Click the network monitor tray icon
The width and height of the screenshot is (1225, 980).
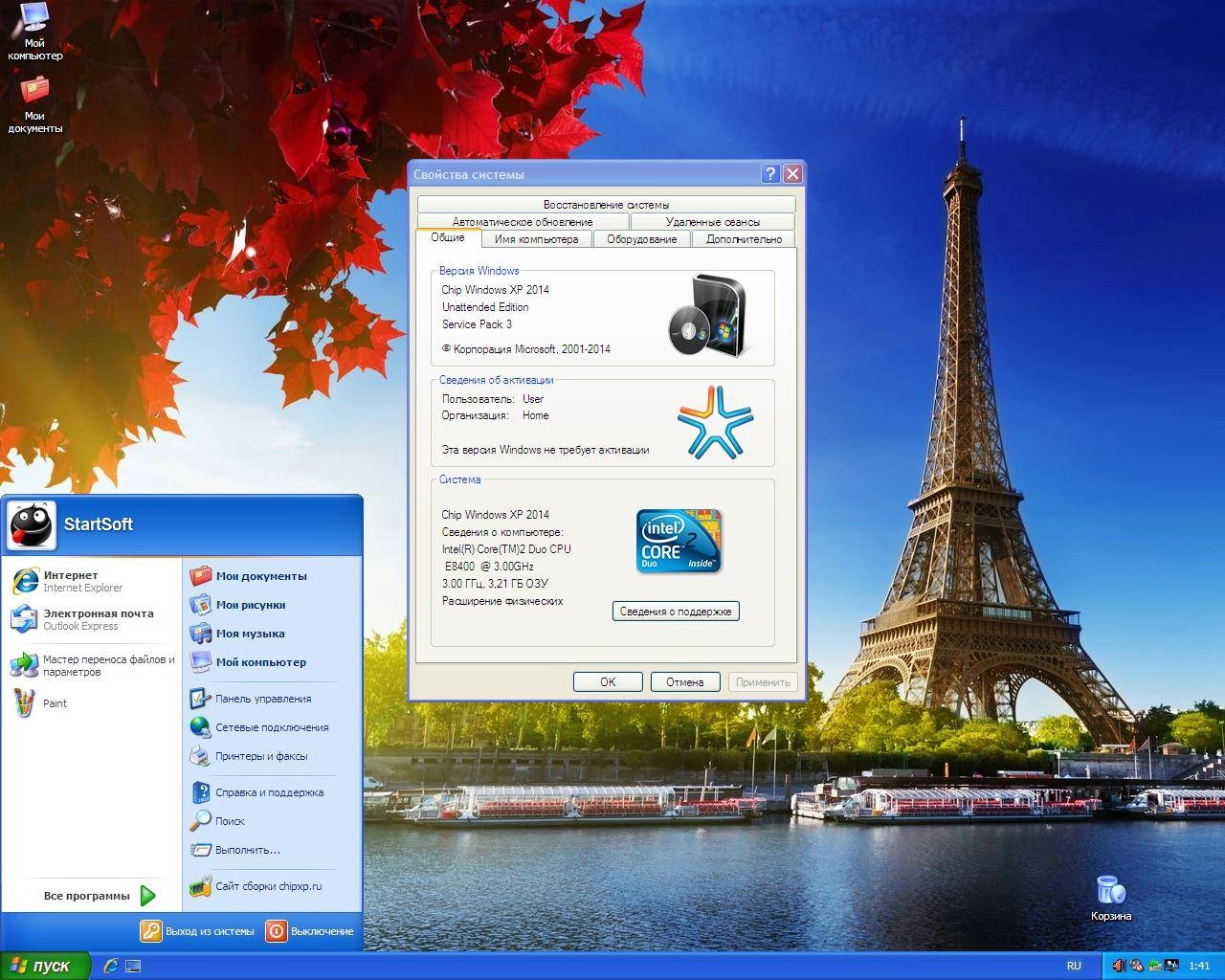[x=1170, y=966]
